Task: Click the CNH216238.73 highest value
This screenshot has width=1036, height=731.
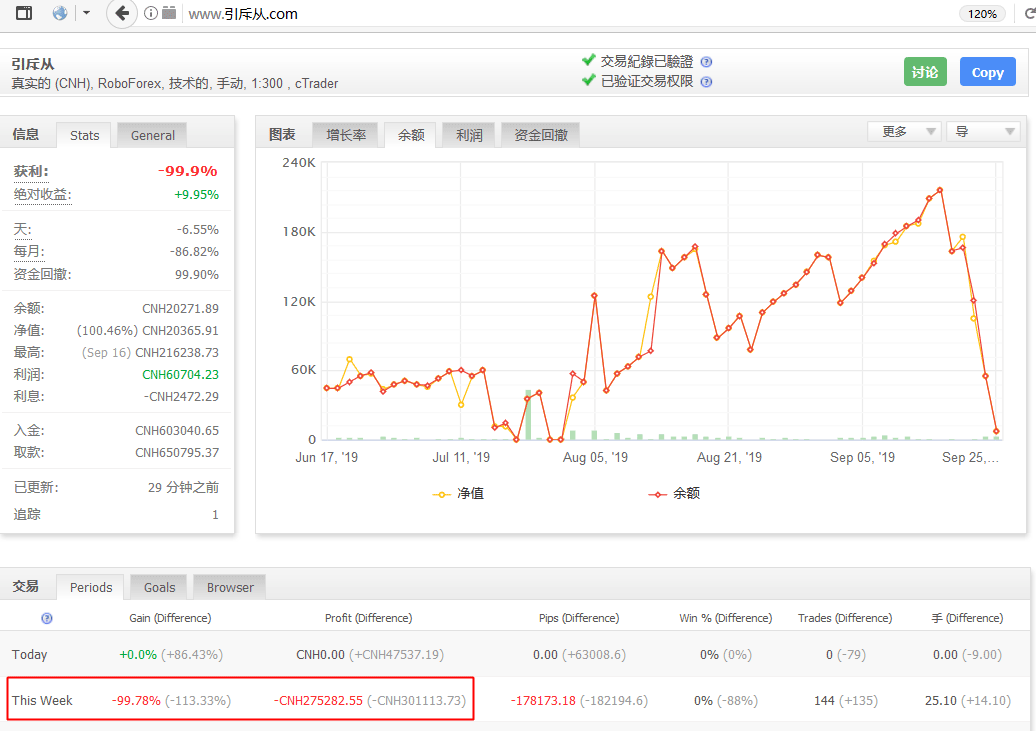Action: click(x=177, y=353)
